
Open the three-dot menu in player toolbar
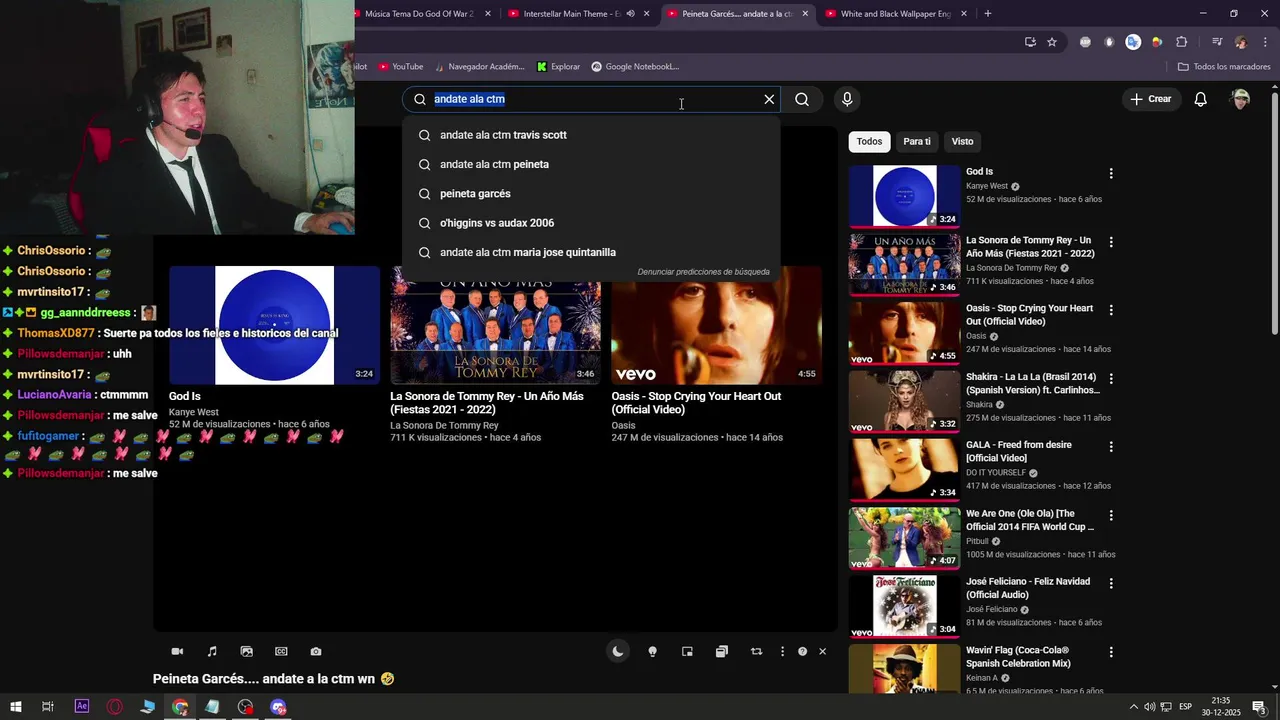(782, 652)
